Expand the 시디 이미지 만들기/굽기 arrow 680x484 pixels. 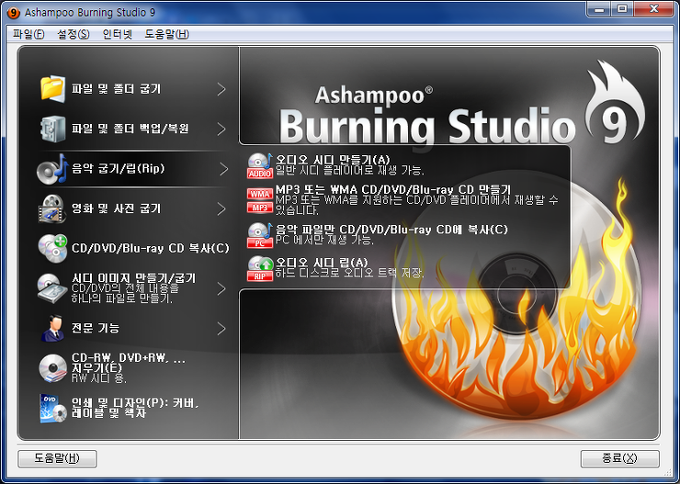click(222, 288)
